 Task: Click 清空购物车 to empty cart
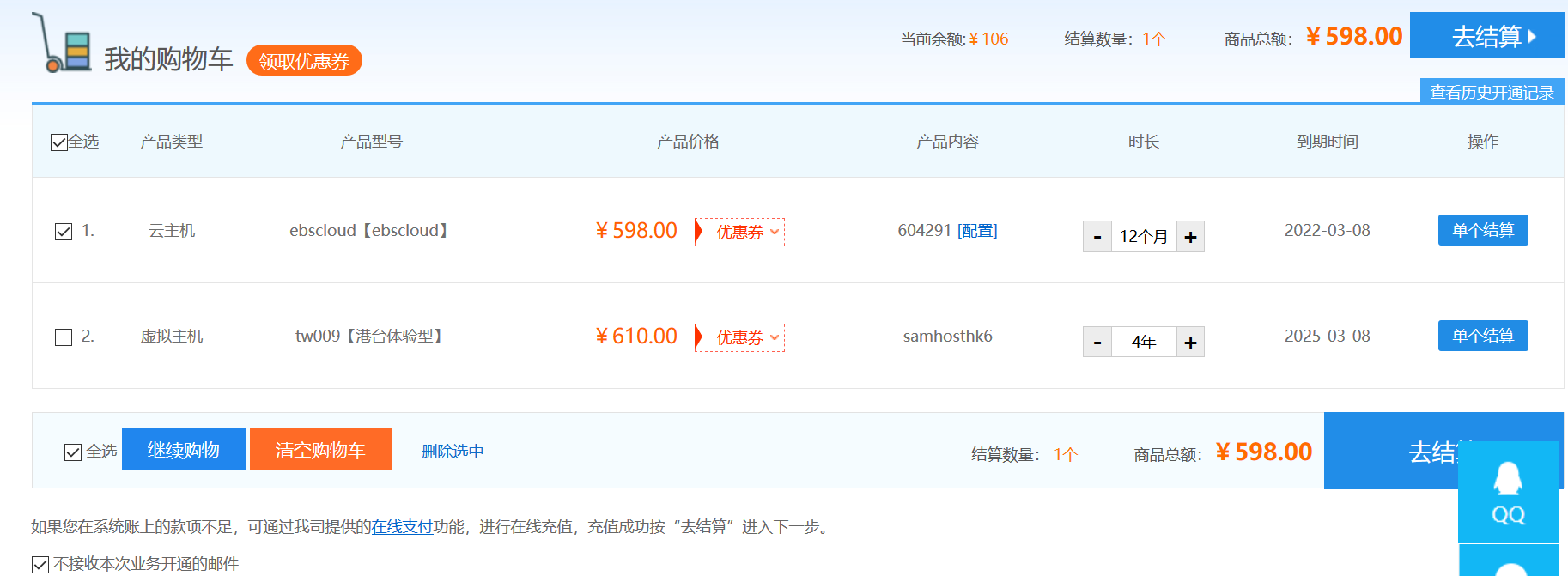click(320, 450)
